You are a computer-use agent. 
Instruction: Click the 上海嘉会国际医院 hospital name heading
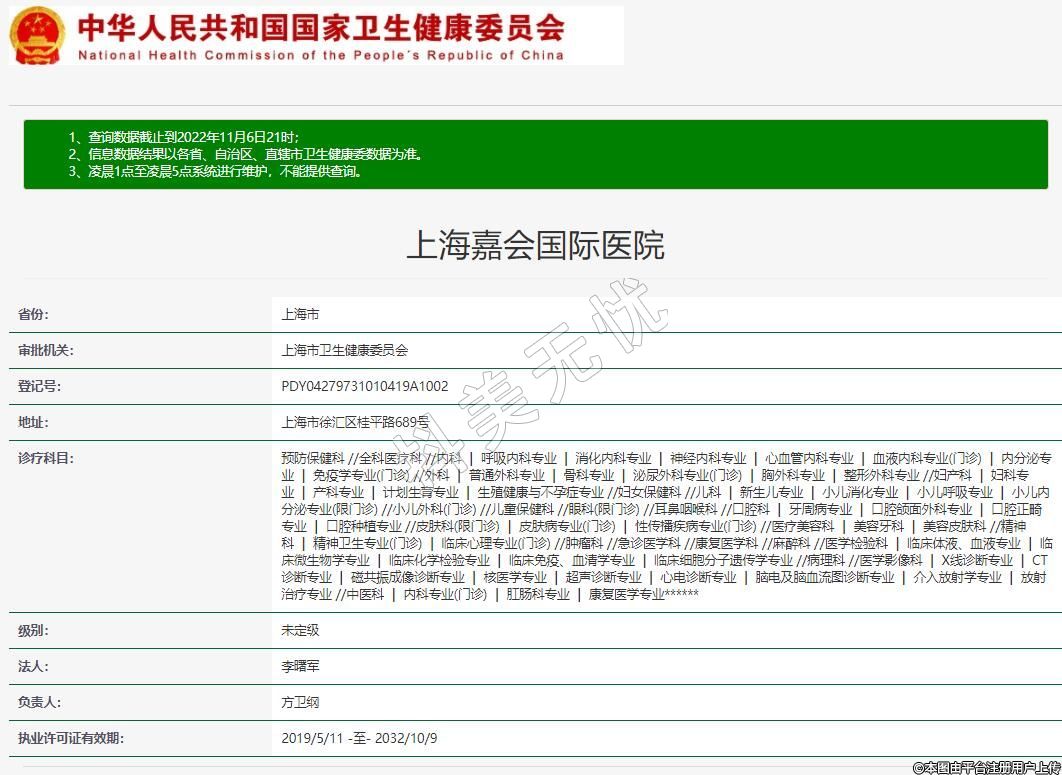click(x=535, y=245)
